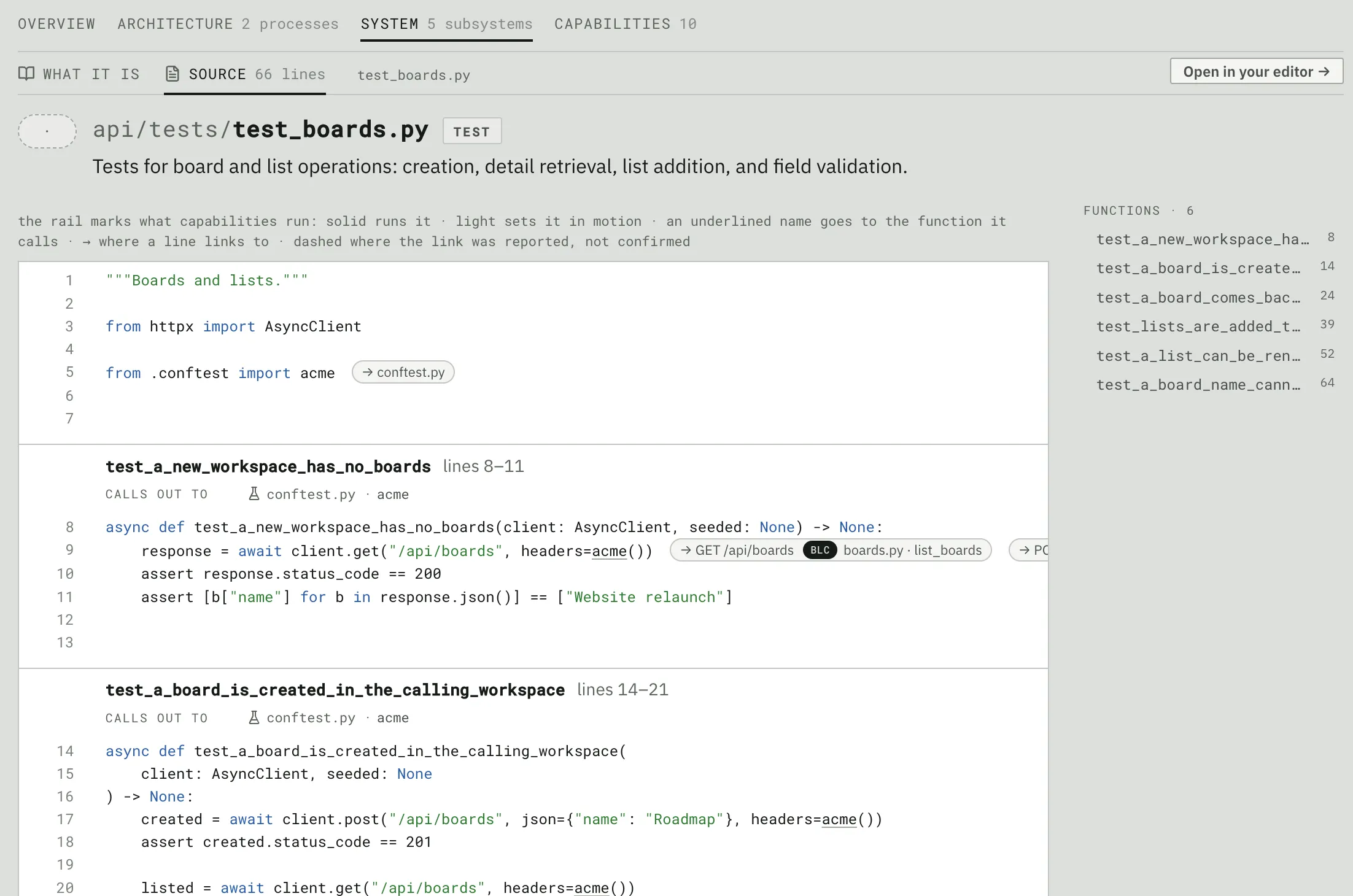
Task: Click the arrow icon in GET /api/boards chip
Action: point(686,550)
